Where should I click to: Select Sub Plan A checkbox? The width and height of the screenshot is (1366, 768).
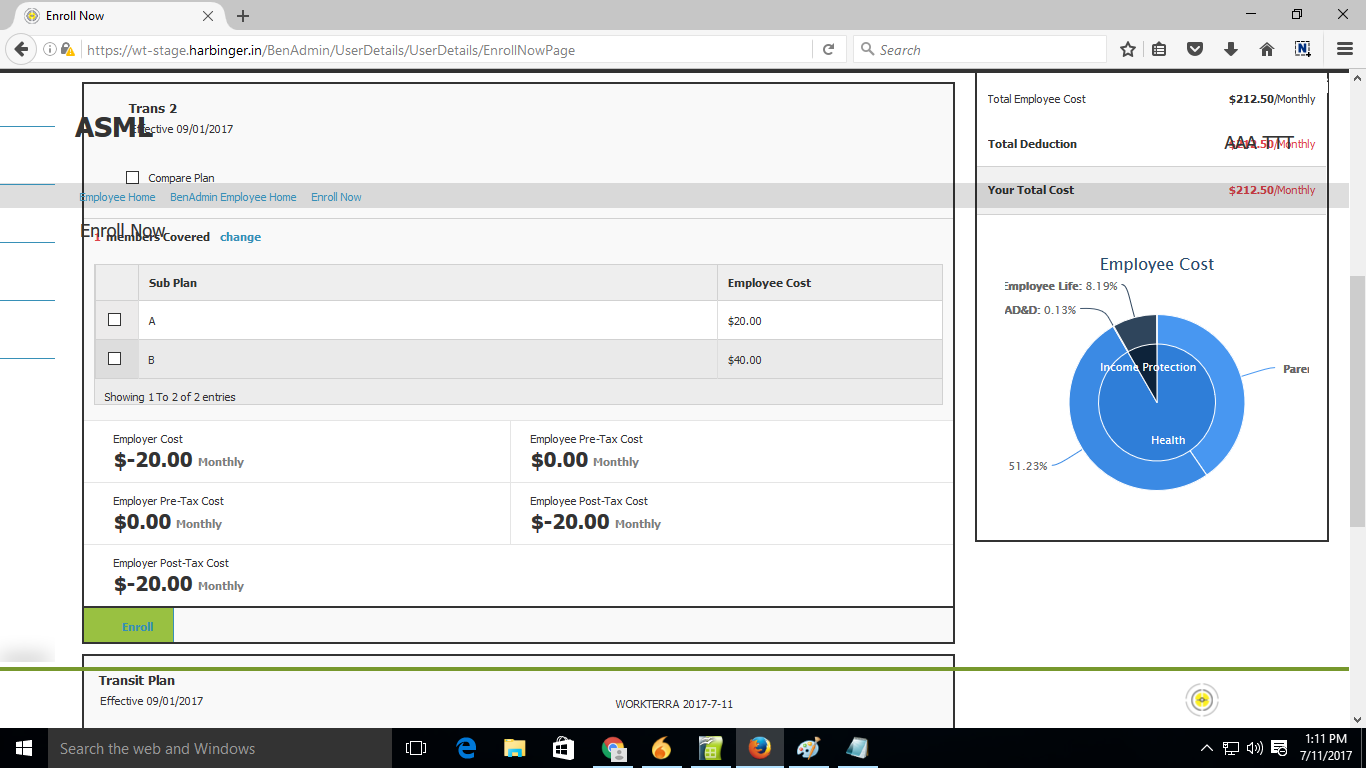pos(114,320)
